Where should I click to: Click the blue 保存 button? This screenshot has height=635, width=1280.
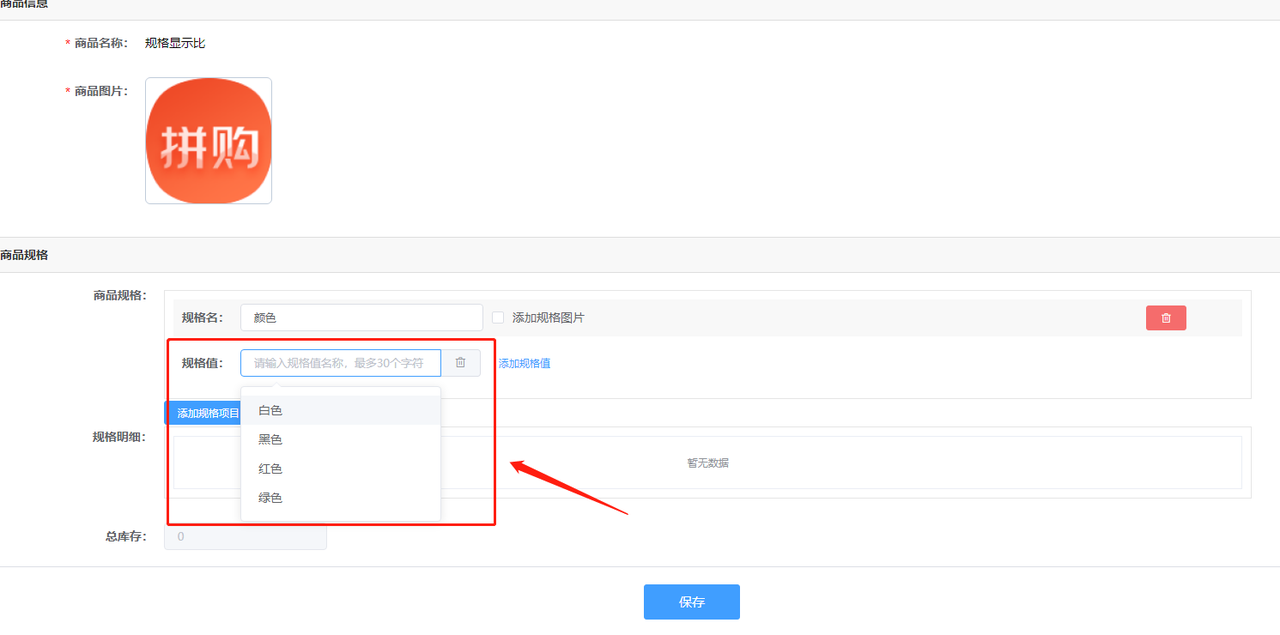691,602
